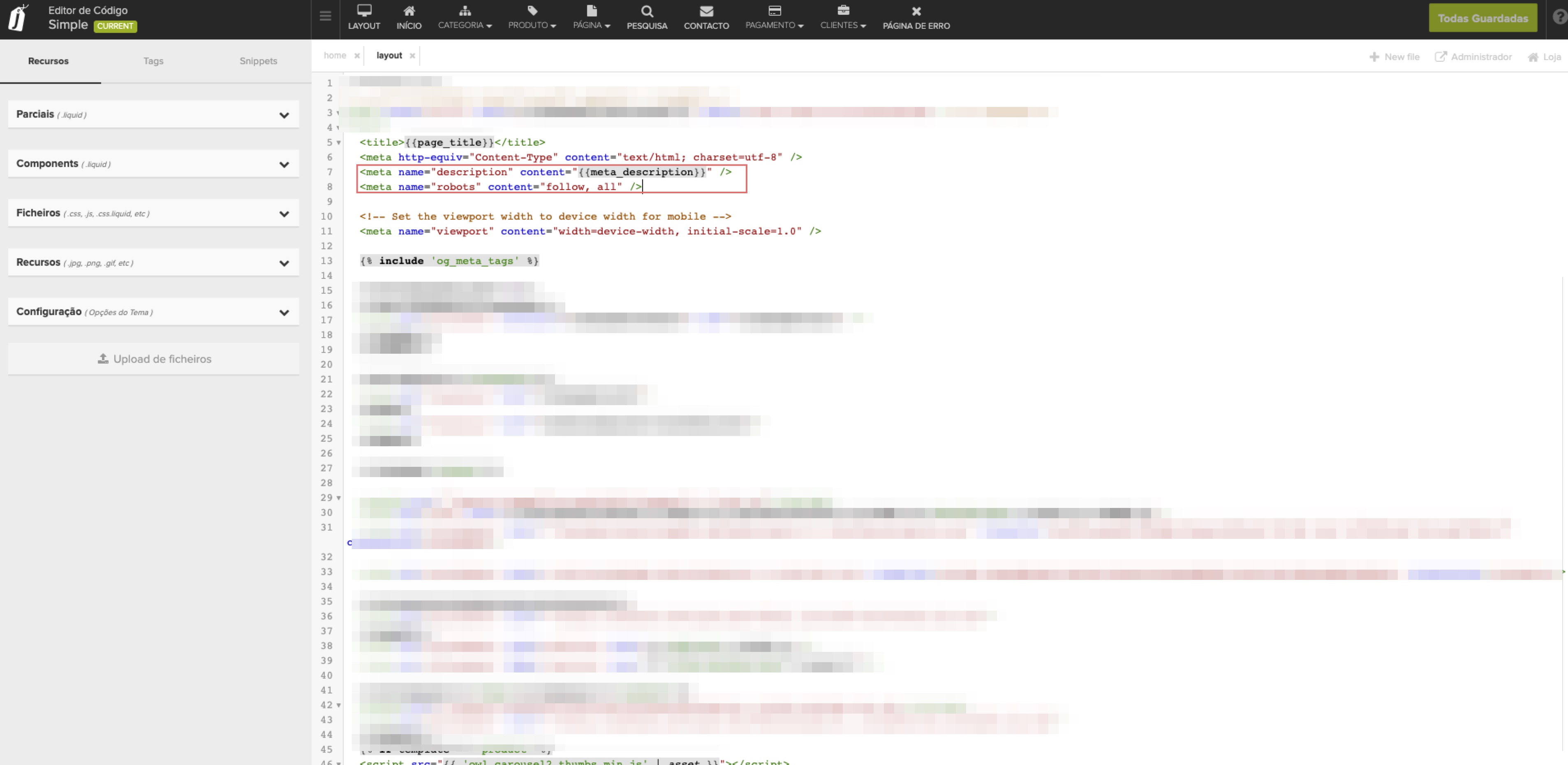This screenshot has height=765, width=1568.
Task: Click the viewport meta tag line
Action: (x=590, y=232)
